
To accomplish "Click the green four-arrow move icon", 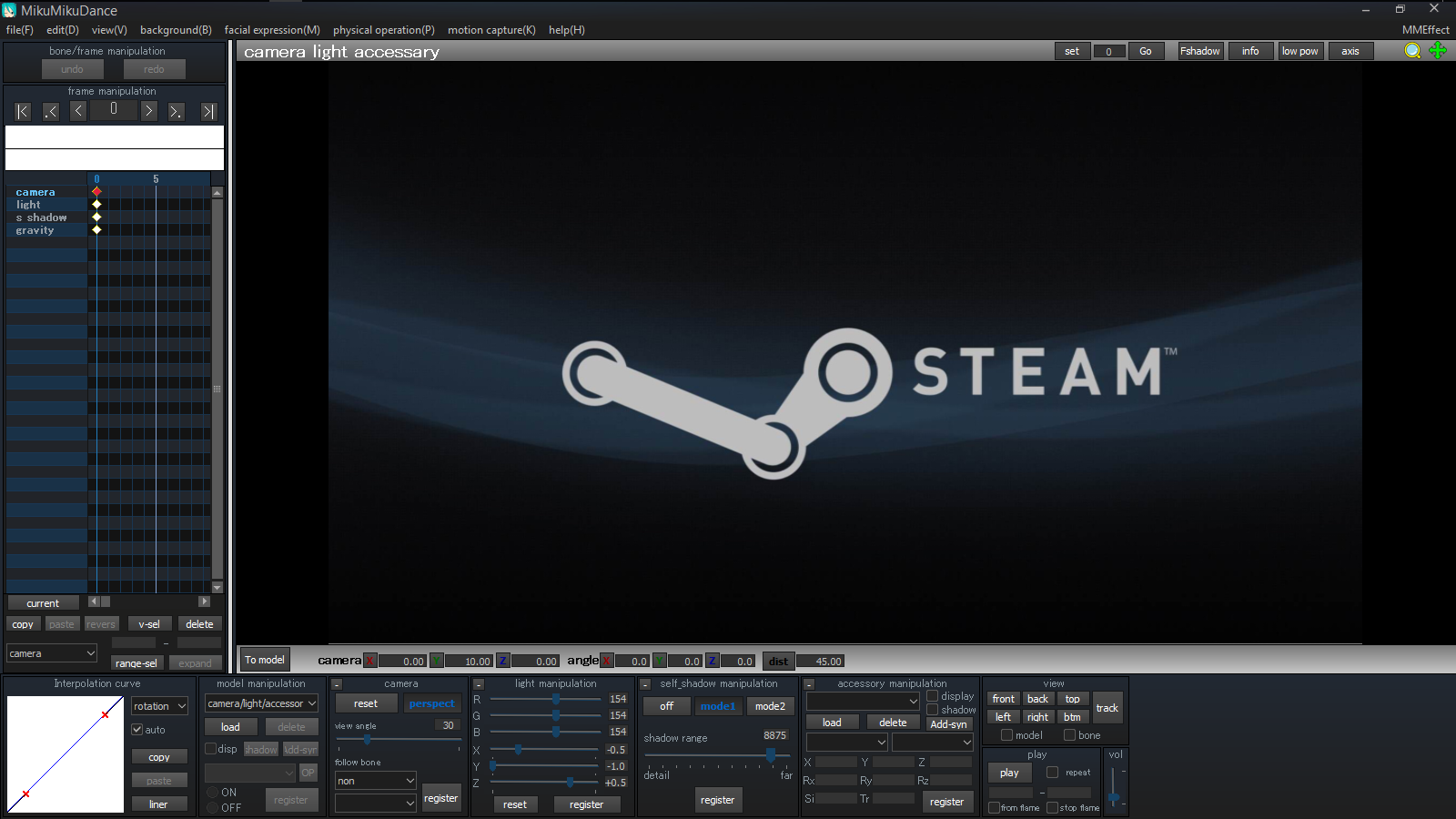I will click(1438, 51).
